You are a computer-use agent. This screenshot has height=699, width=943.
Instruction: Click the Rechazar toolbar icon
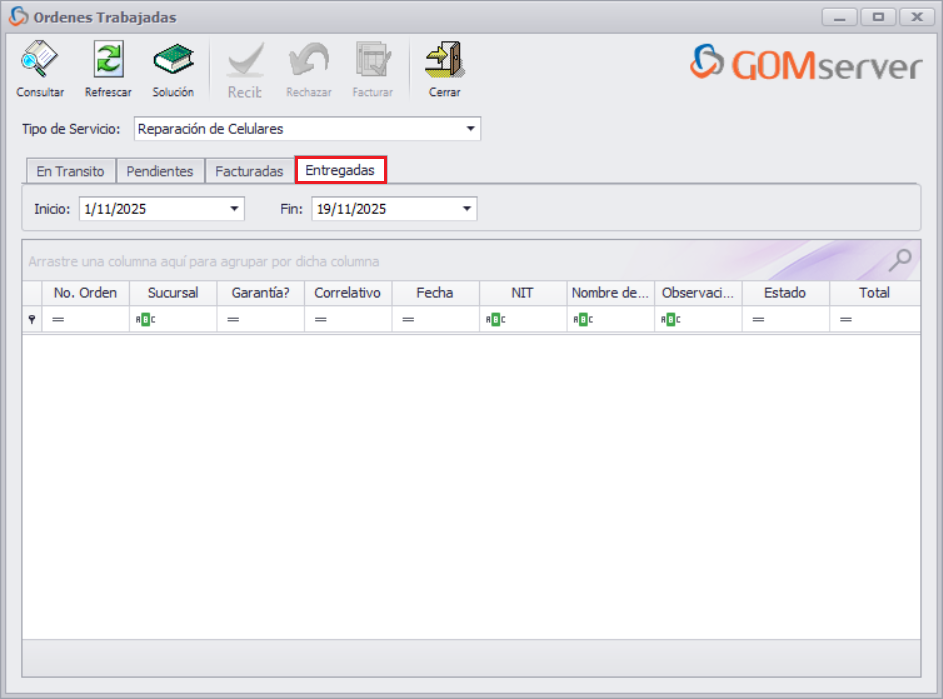308,62
